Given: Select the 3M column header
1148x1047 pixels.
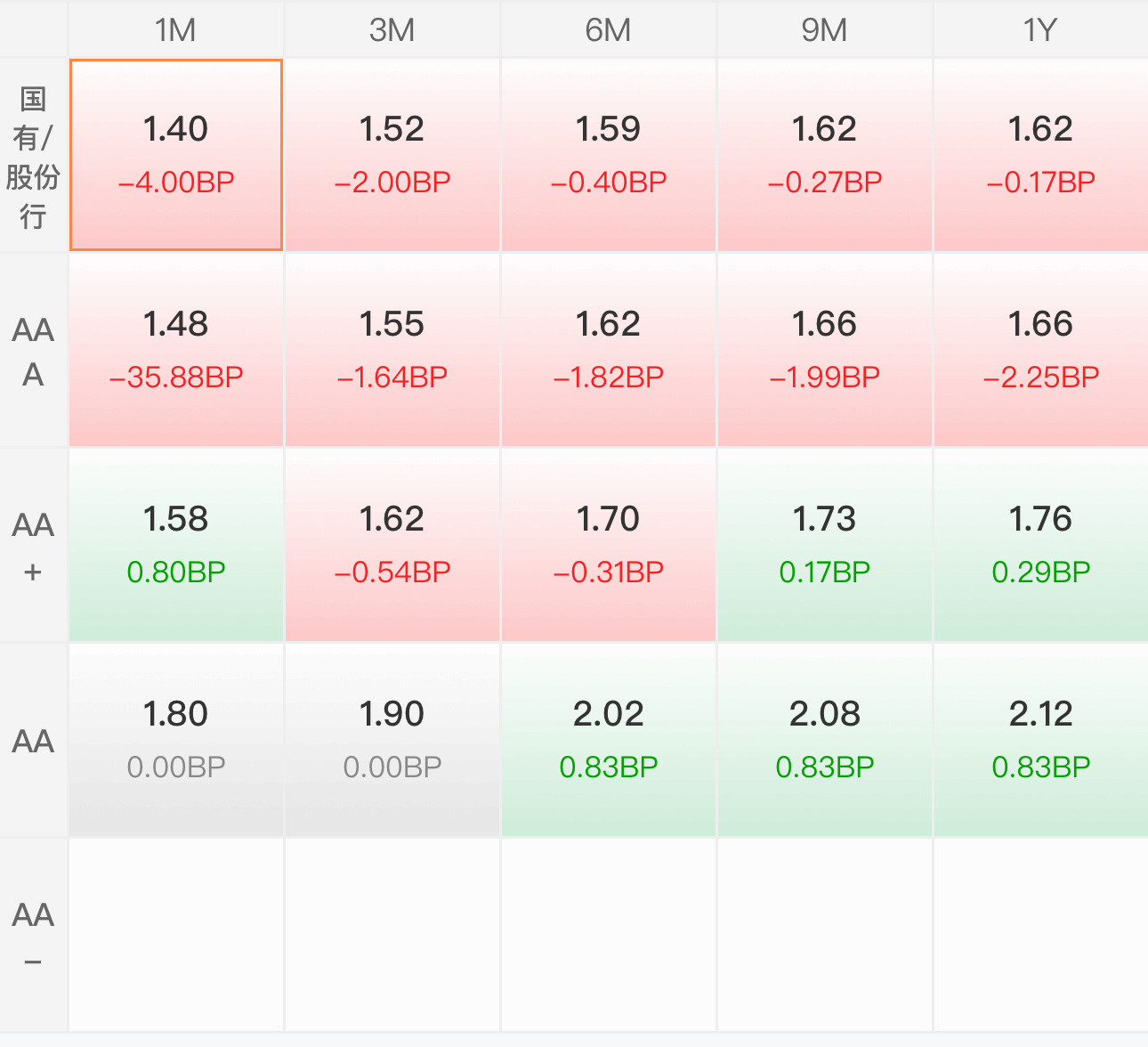Looking at the screenshot, I should coord(392,29).
